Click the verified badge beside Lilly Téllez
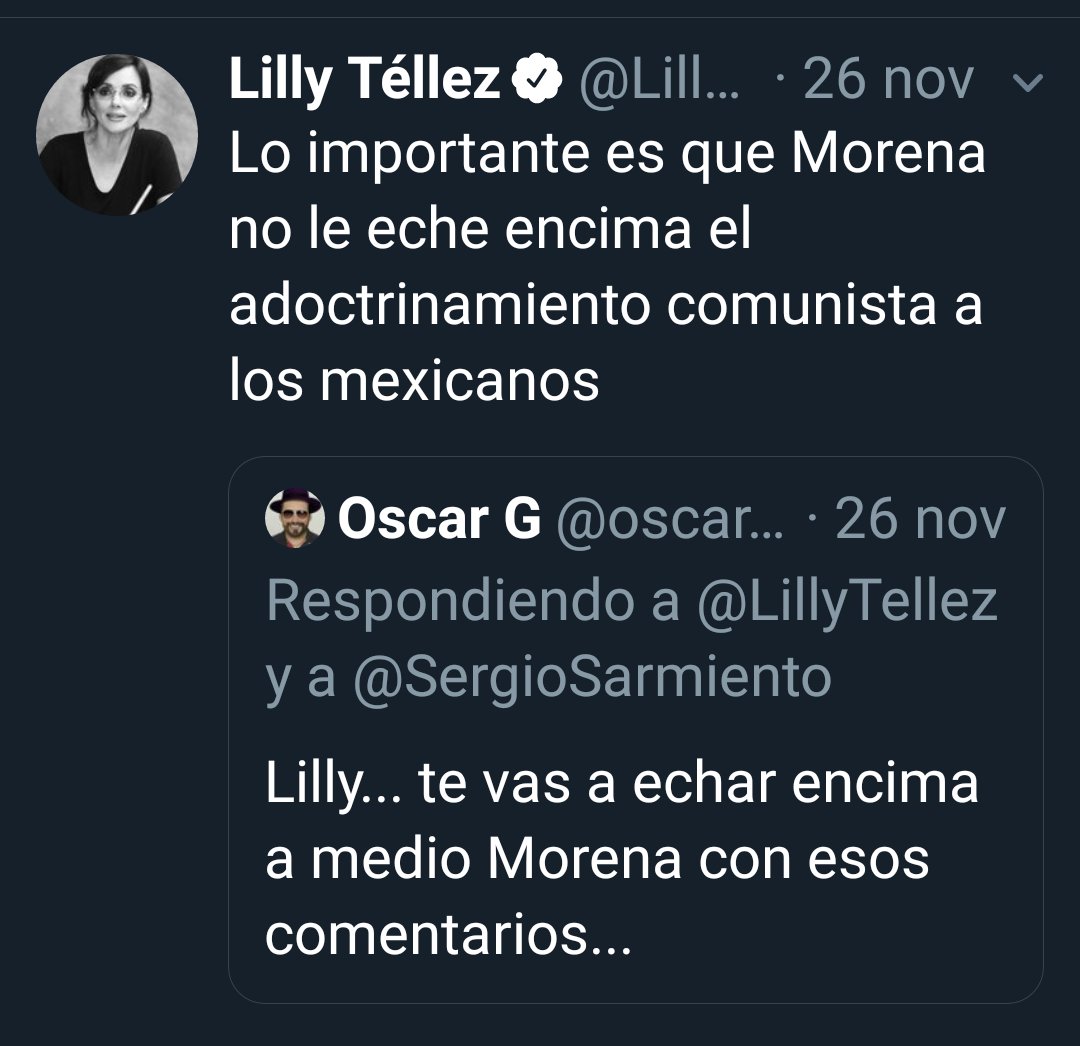The width and height of the screenshot is (1080, 1046). coord(536,81)
